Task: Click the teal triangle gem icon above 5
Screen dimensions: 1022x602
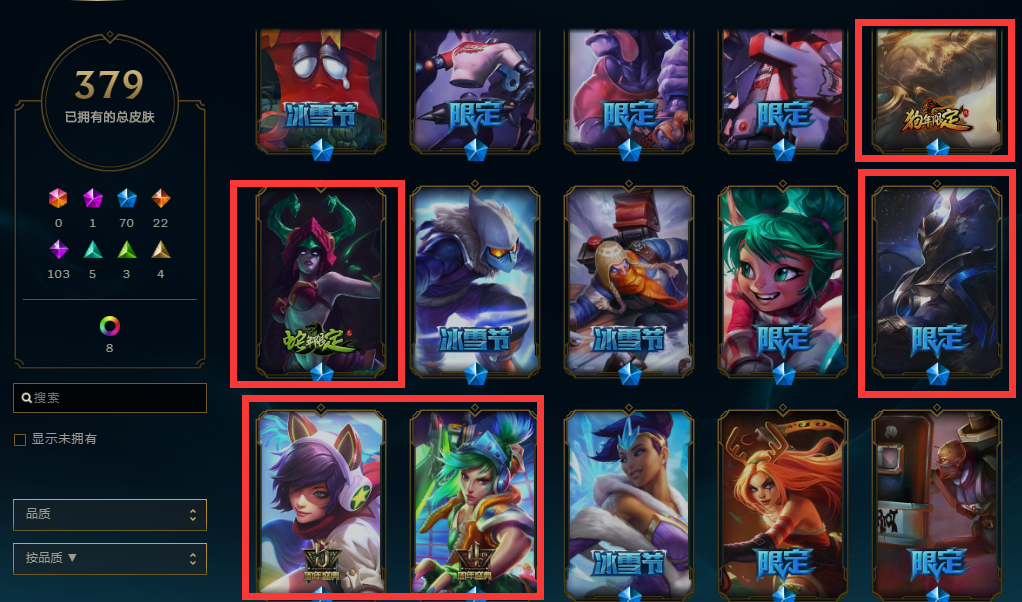Action: tap(93, 250)
